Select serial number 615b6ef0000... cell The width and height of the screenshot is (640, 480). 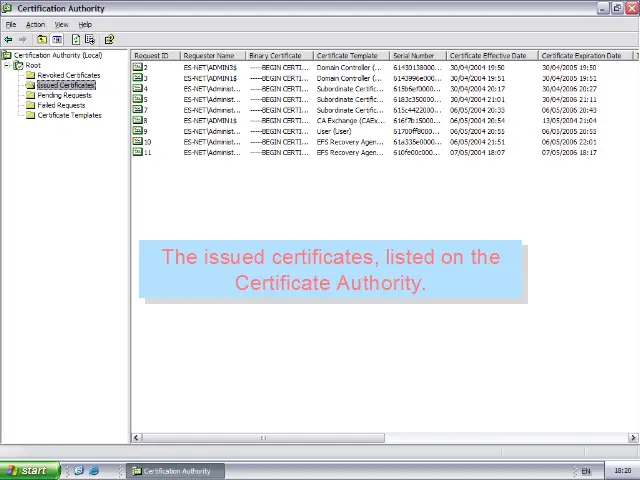tap(417, 89)
